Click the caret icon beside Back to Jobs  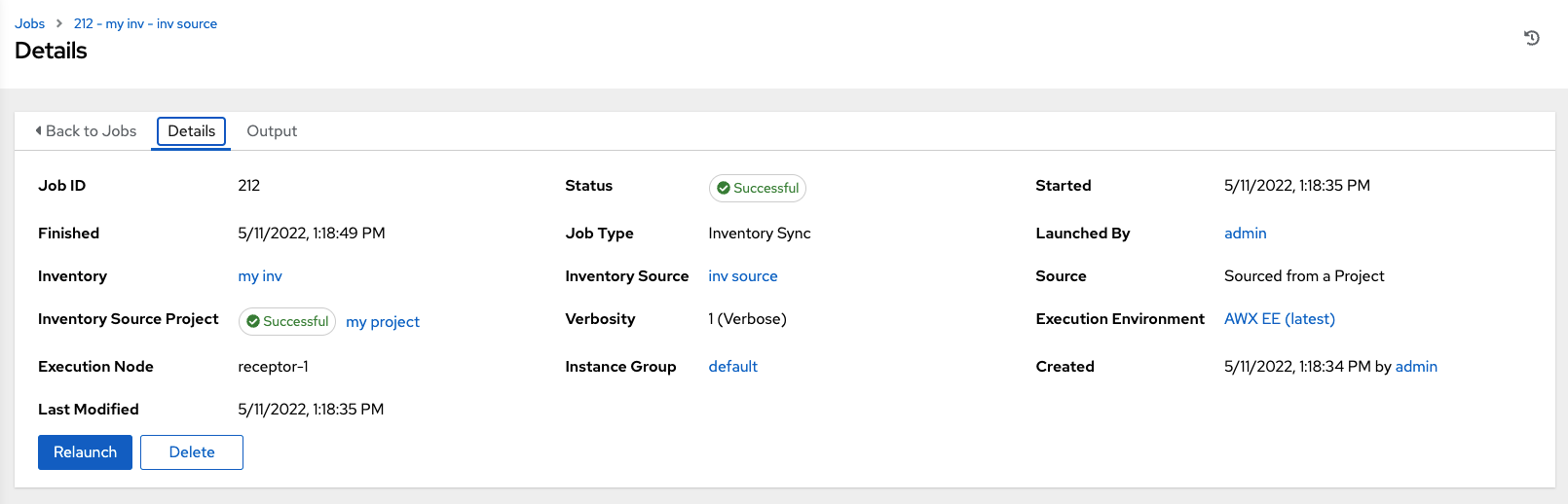38,130
